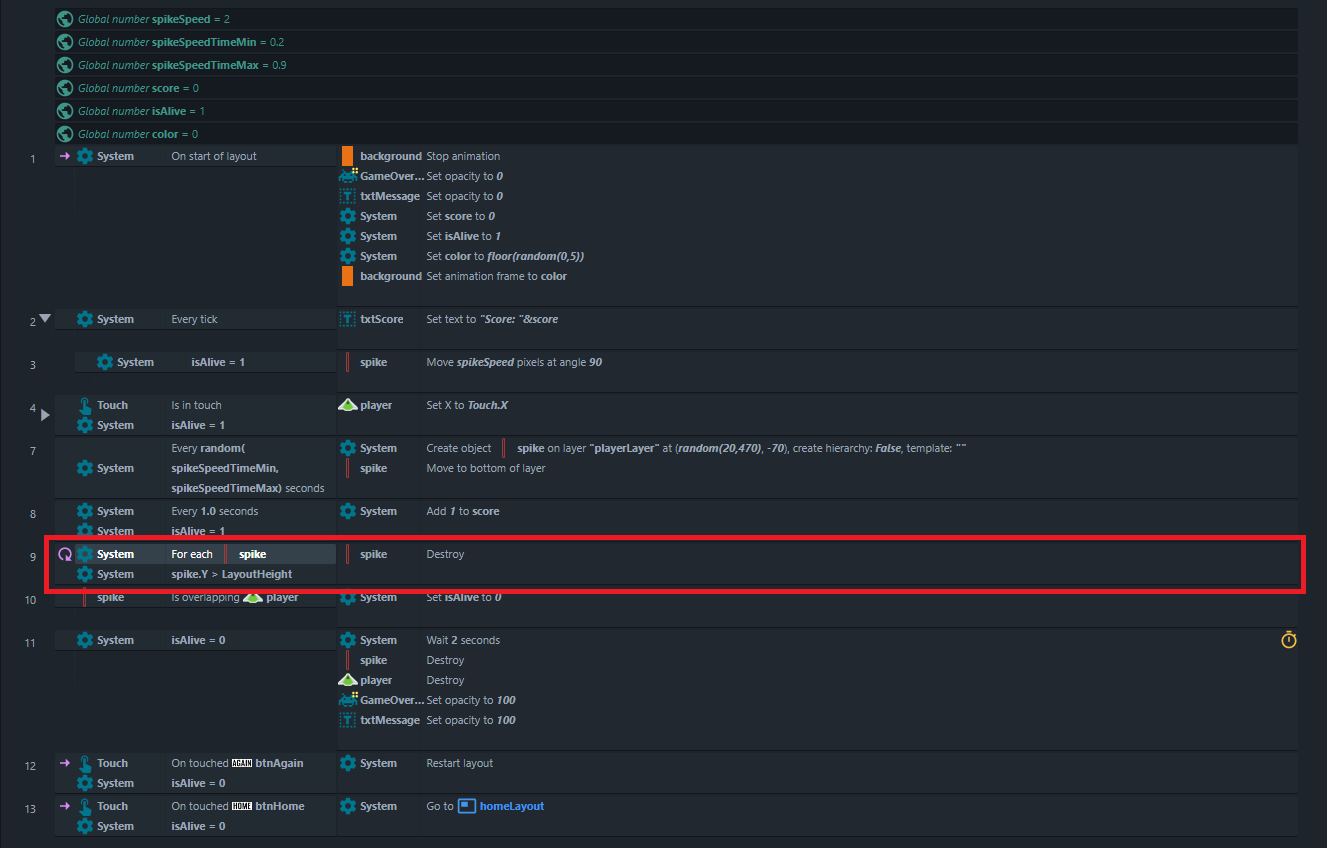Expand event 4 using its right triangle
The image size is (1327, 848).
pos(44,414)
